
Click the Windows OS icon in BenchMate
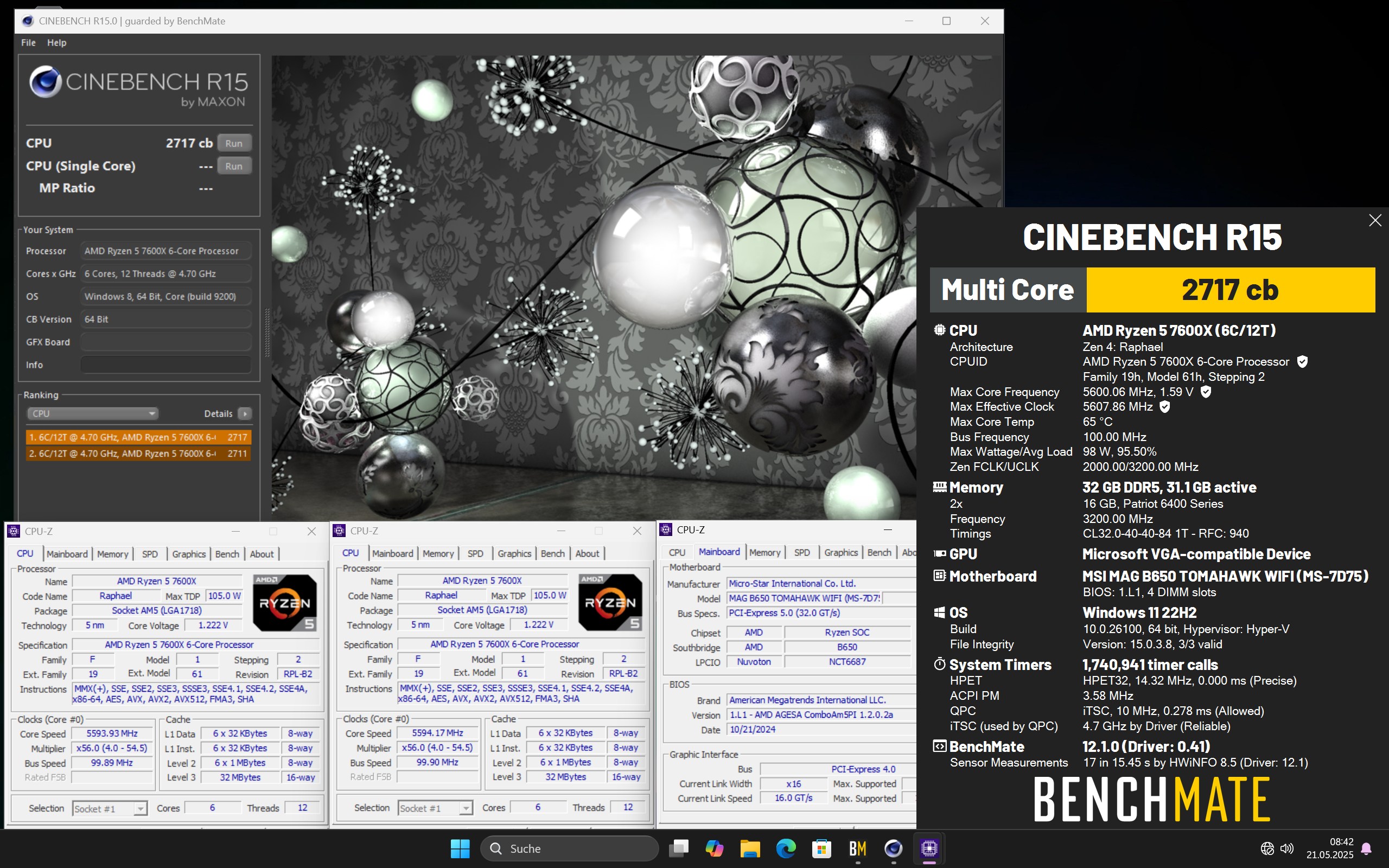[940, 612]
